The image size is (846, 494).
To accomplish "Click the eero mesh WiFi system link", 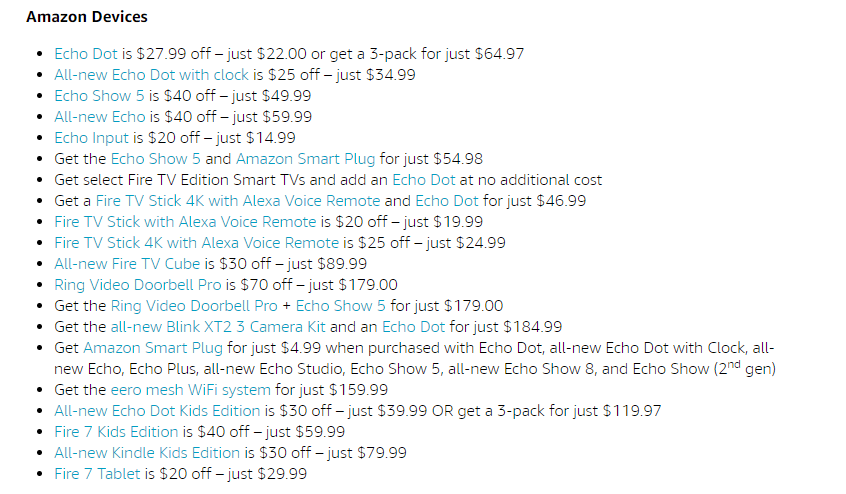I will tap(190, 390).
